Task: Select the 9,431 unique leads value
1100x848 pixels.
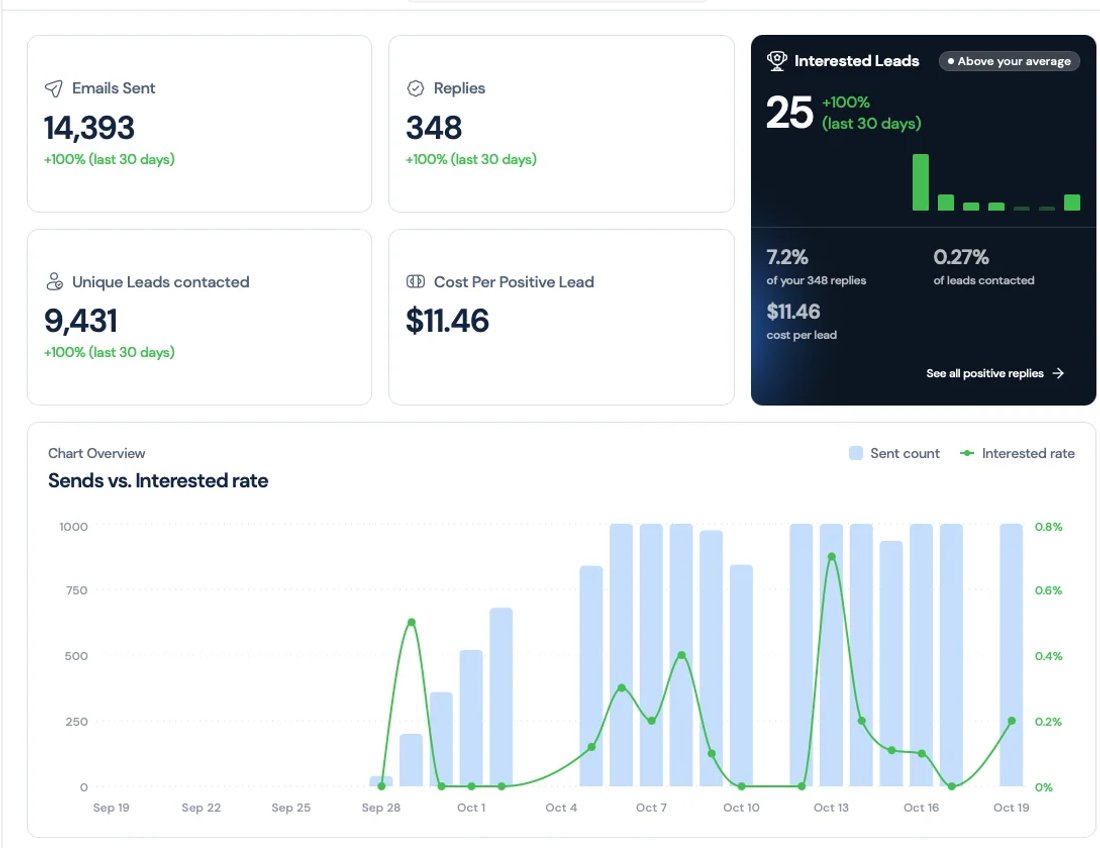Action: (x=81, y=321)
